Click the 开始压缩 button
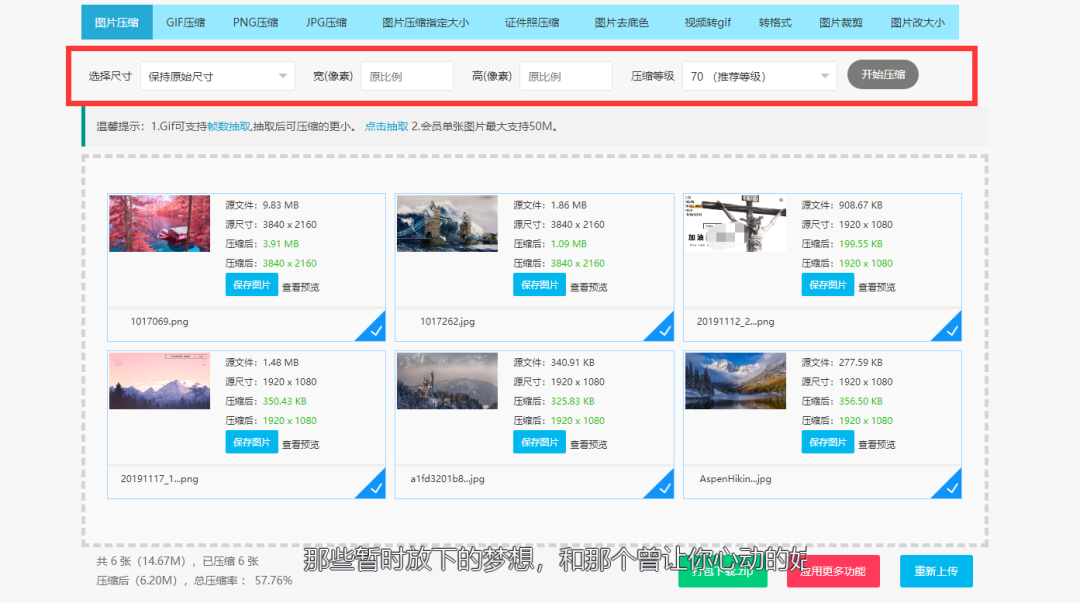1080x603 pixels. [x=882, y=74]
